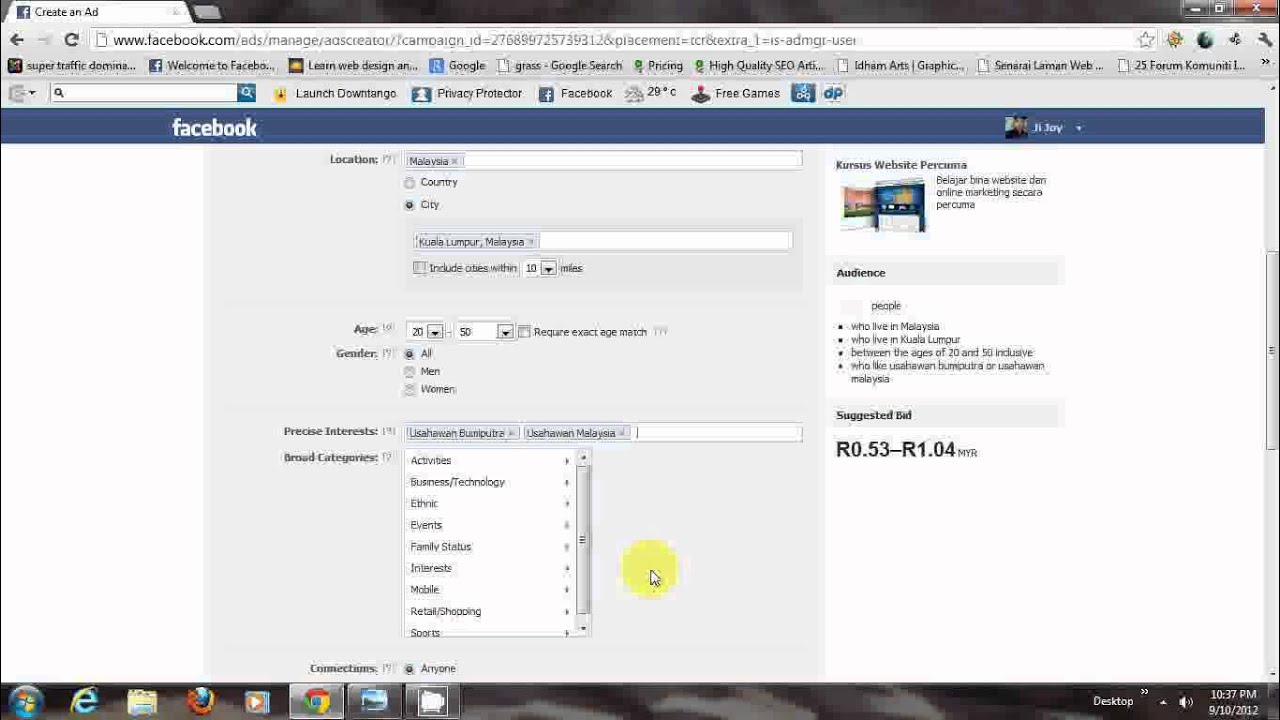This screenshot has height=720, width=1280.
Task: Click the facebook logo in header
Action: [214, 127]
